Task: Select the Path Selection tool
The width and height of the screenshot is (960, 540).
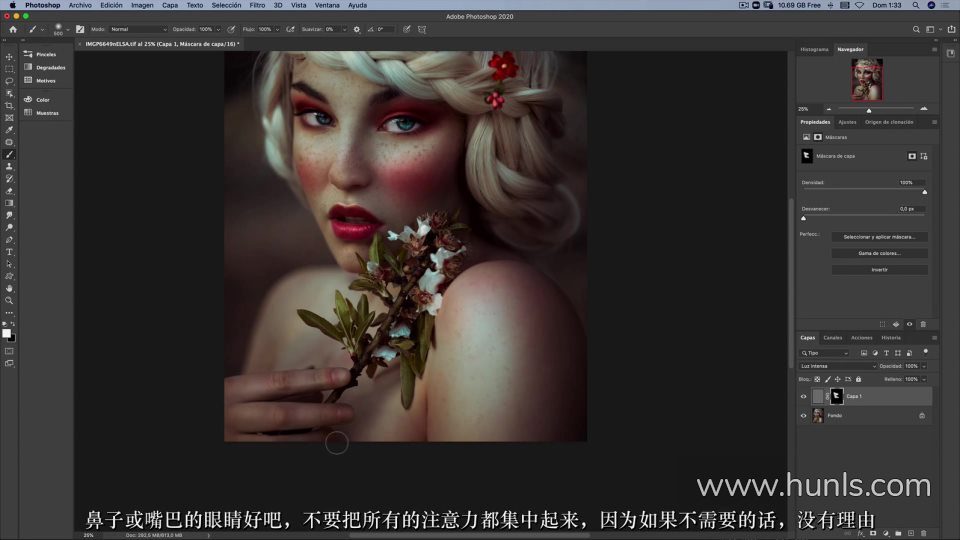Action: [x=9, y=264]
